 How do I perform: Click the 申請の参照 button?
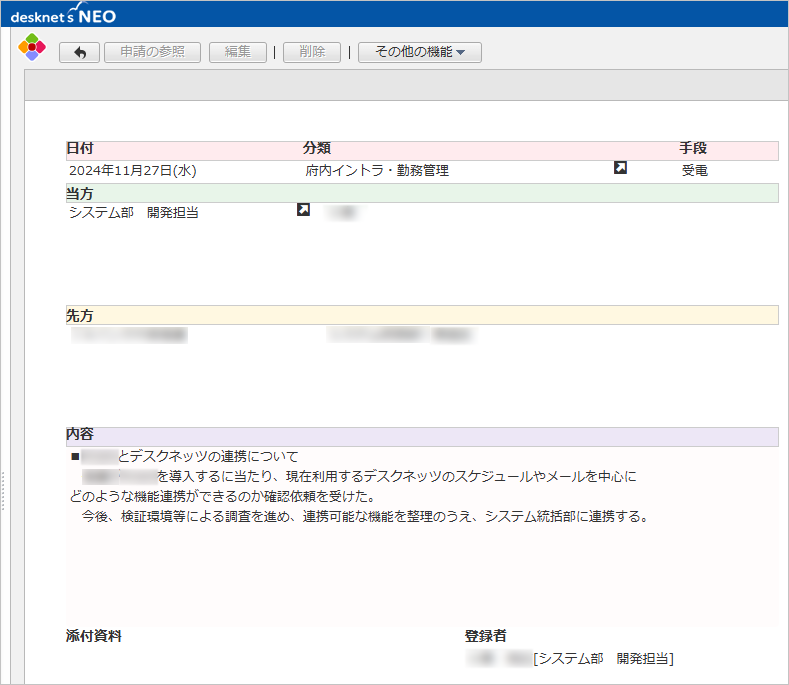tap(152, 52)
